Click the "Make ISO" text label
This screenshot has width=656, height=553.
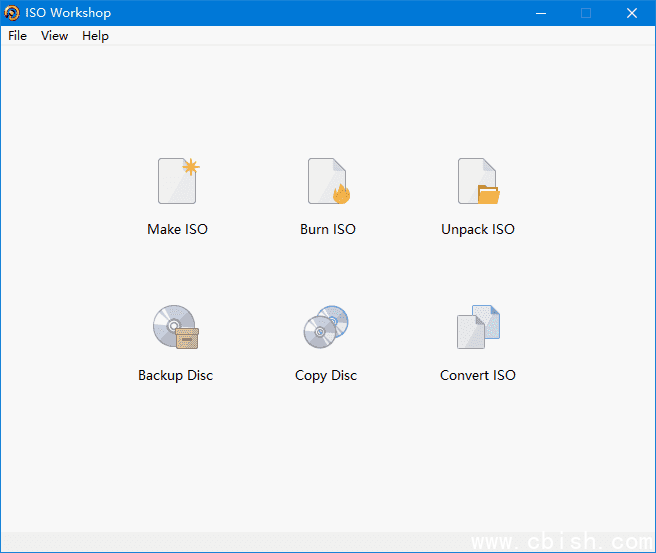[x=177, y=229]
